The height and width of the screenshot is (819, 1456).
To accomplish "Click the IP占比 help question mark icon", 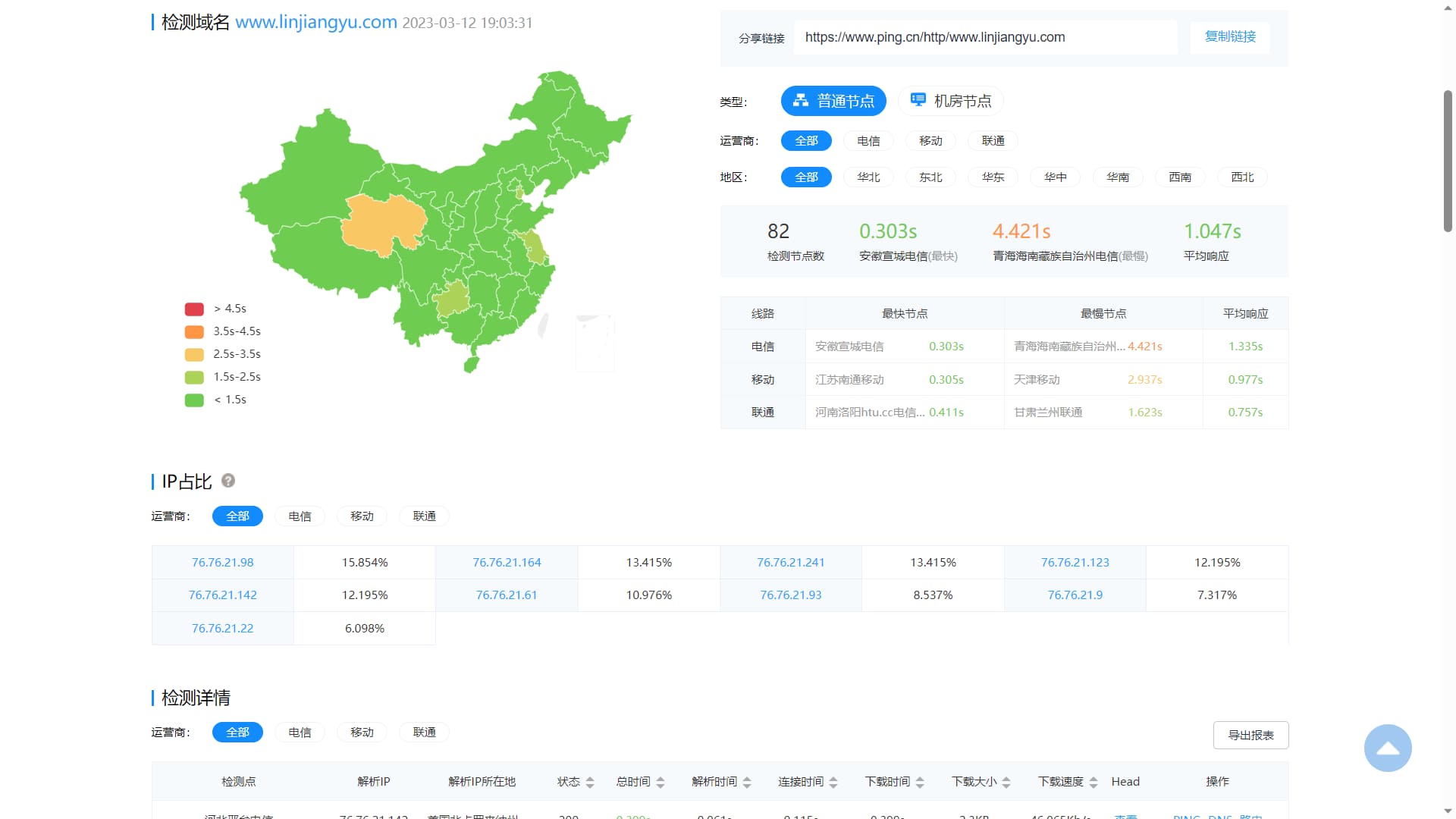I will click(227, 481).
